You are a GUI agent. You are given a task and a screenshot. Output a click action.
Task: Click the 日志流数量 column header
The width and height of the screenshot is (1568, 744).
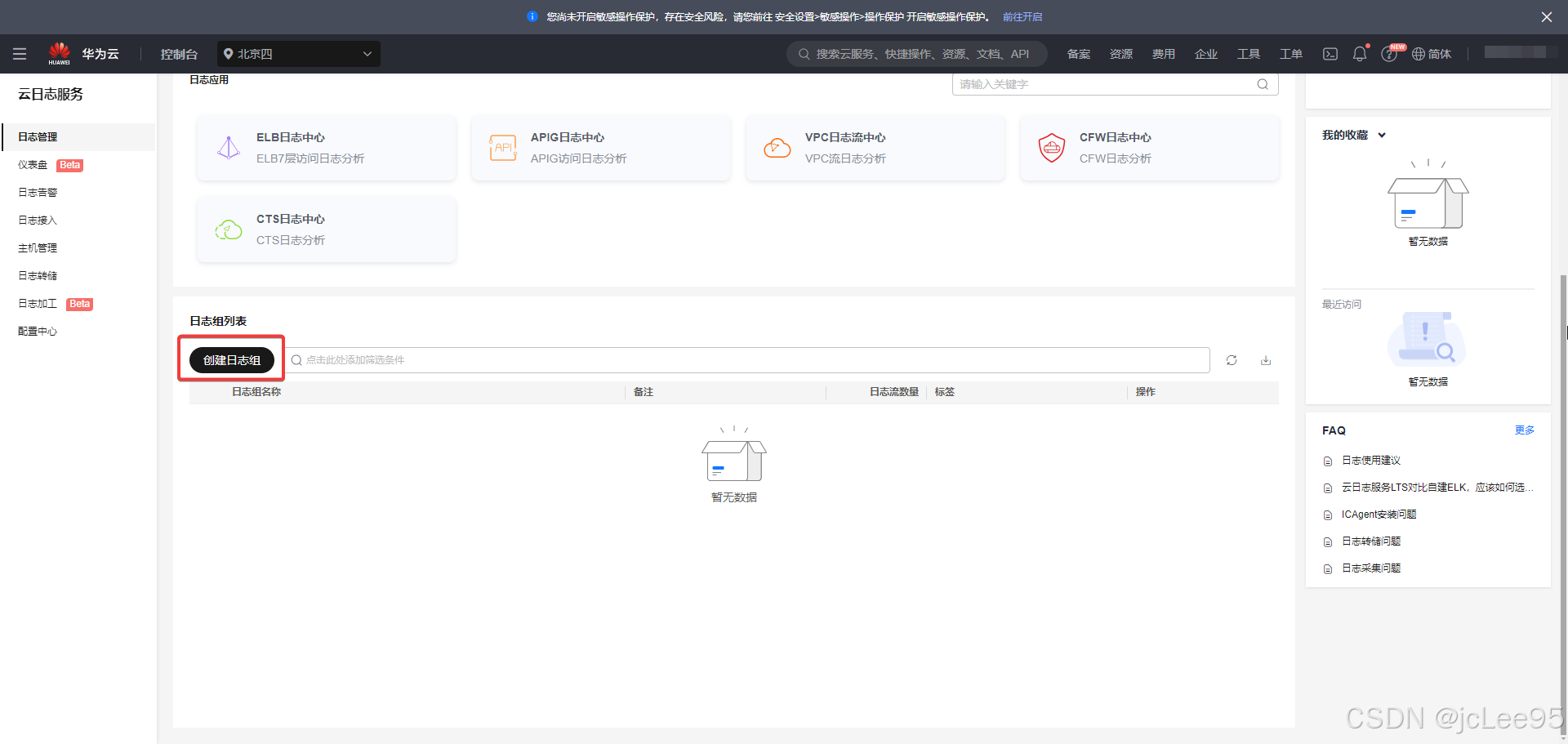(894, 392)
